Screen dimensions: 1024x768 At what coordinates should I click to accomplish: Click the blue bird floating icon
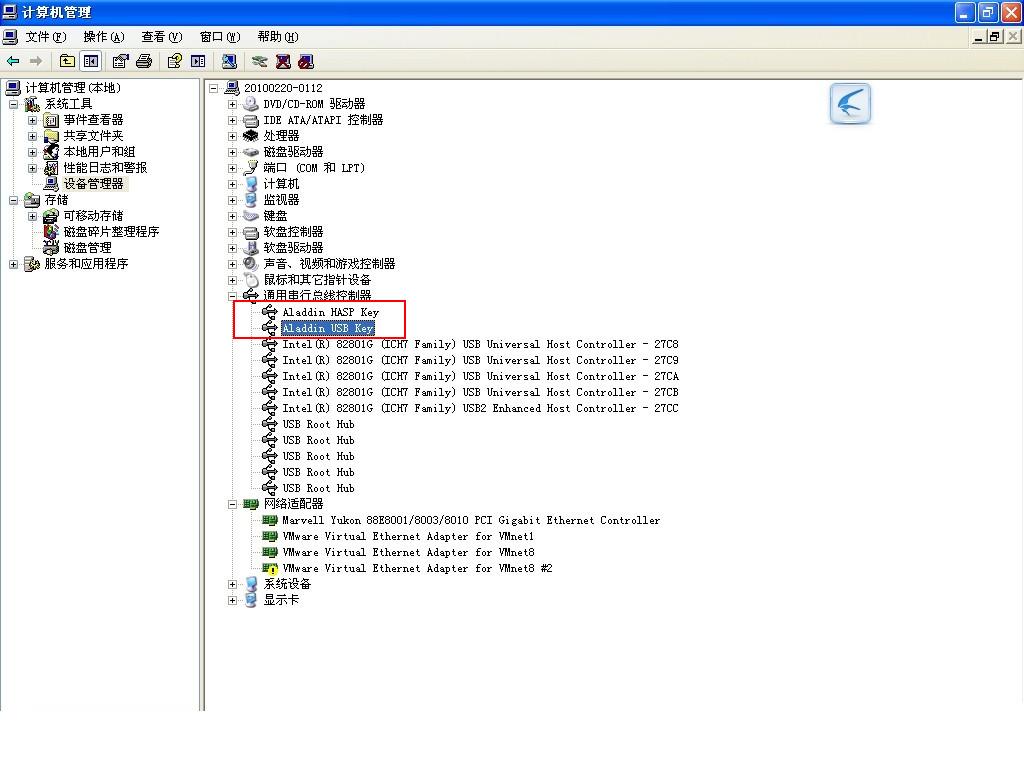pos(850,103)
